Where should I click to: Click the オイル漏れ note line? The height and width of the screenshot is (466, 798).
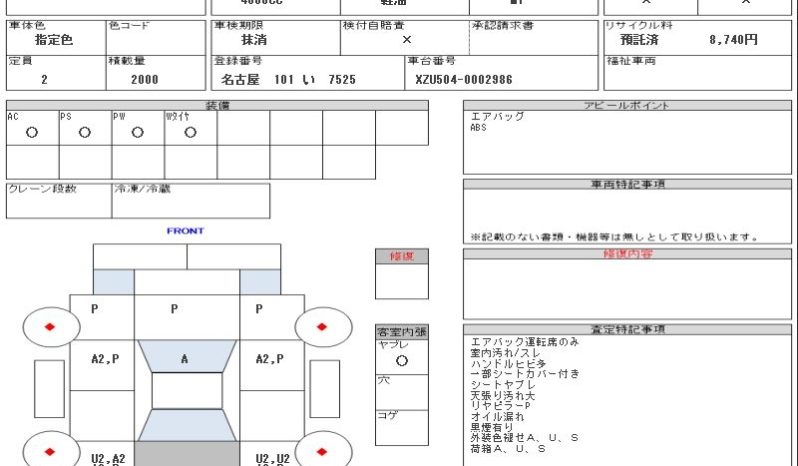[x=497, y=417]
